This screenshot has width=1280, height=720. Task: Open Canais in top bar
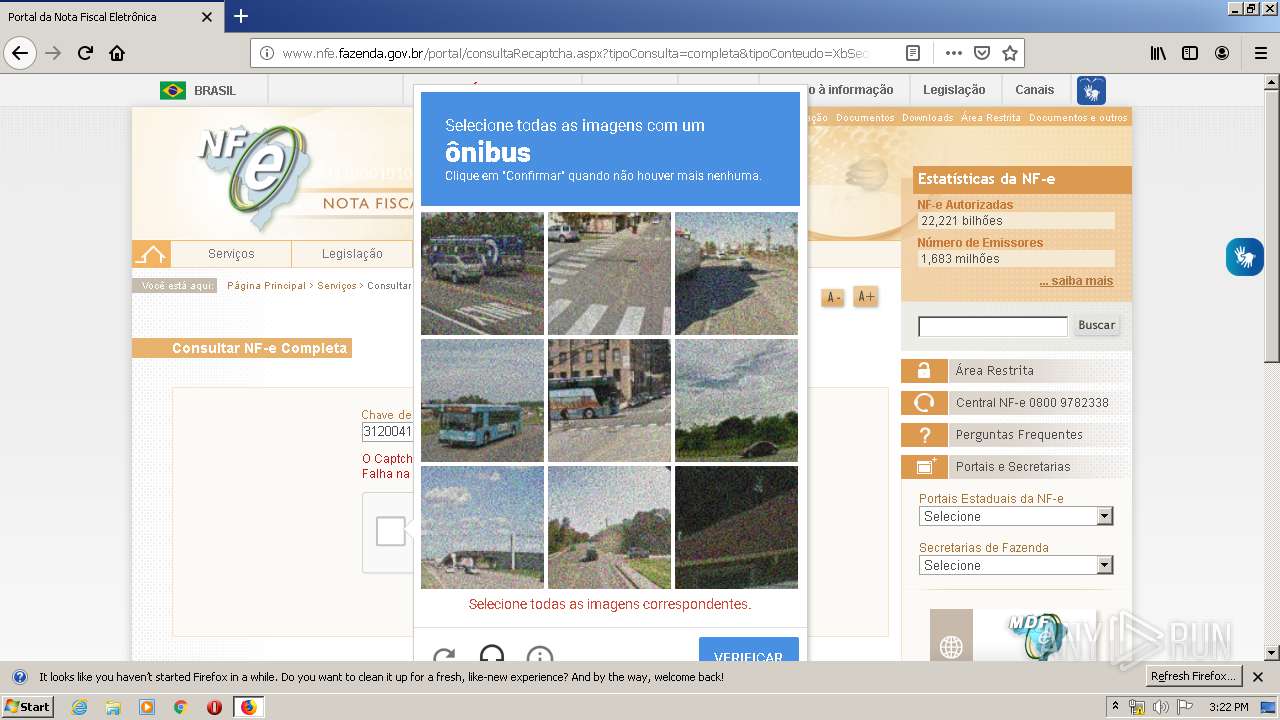1034,90
